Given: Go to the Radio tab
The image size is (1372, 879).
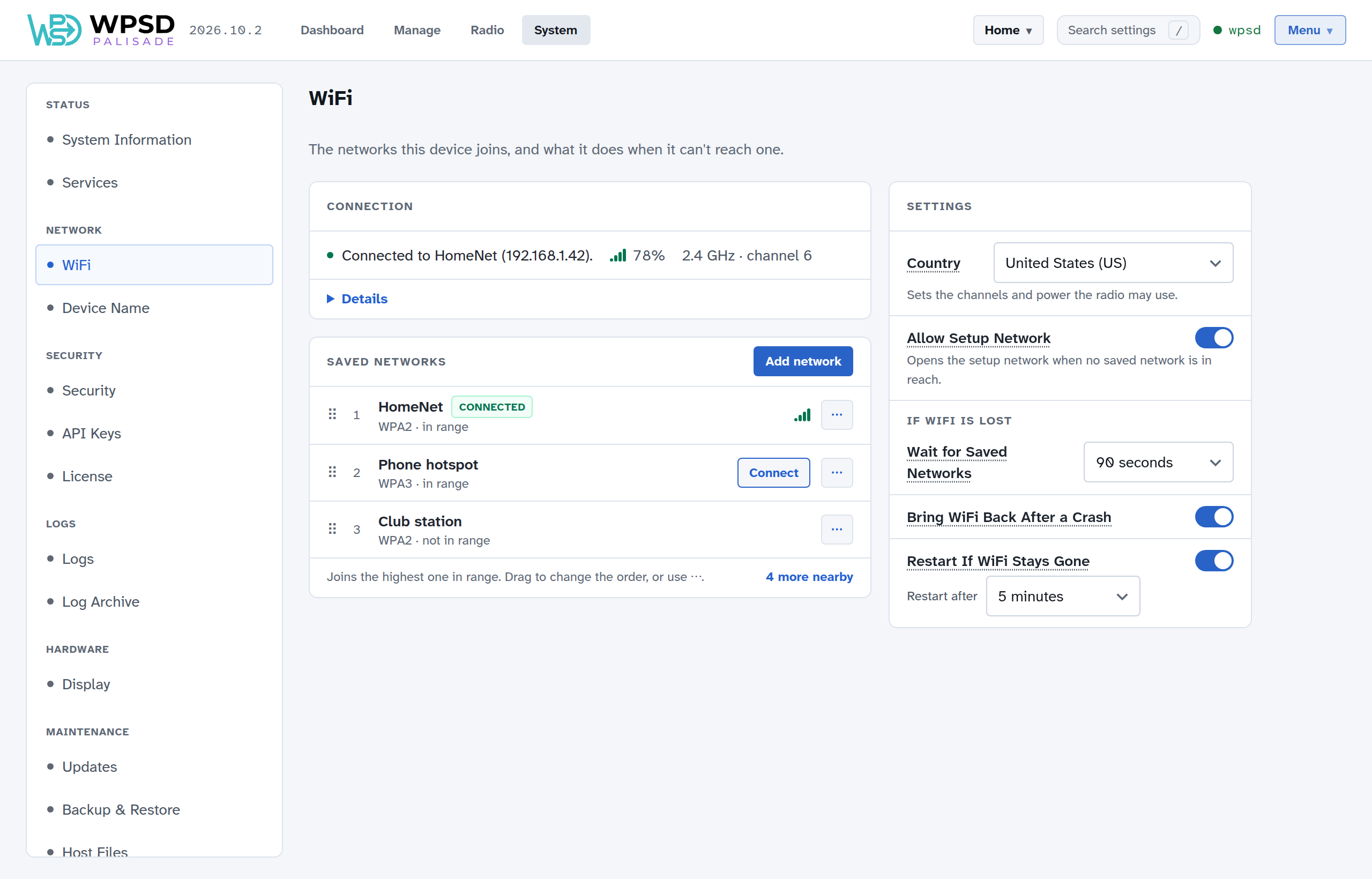Looking at the screenshot, I should click(487, 30).
